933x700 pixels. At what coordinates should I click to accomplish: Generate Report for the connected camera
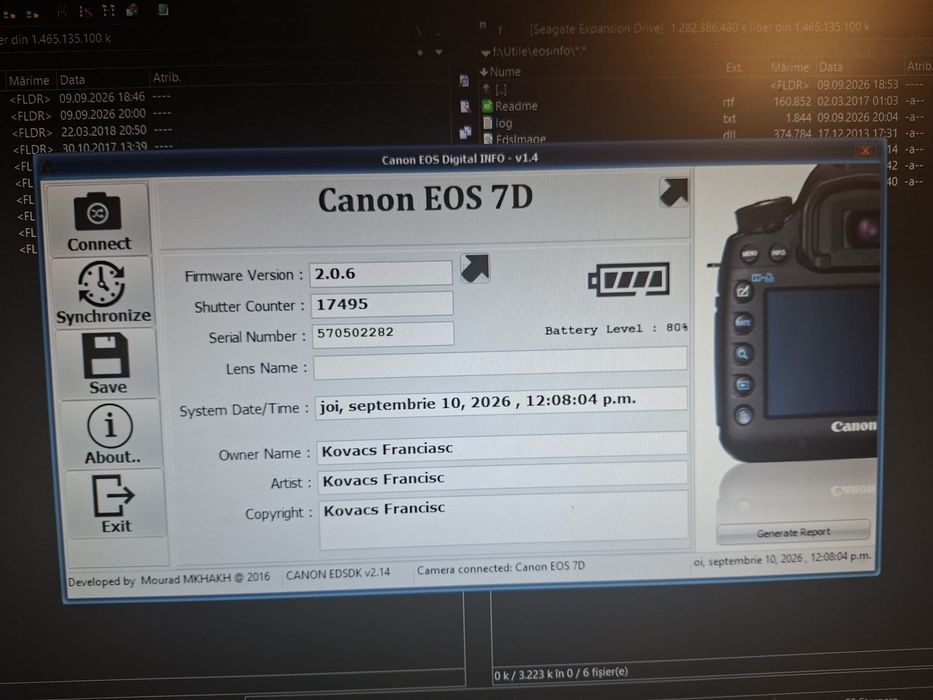coord(793,532)
